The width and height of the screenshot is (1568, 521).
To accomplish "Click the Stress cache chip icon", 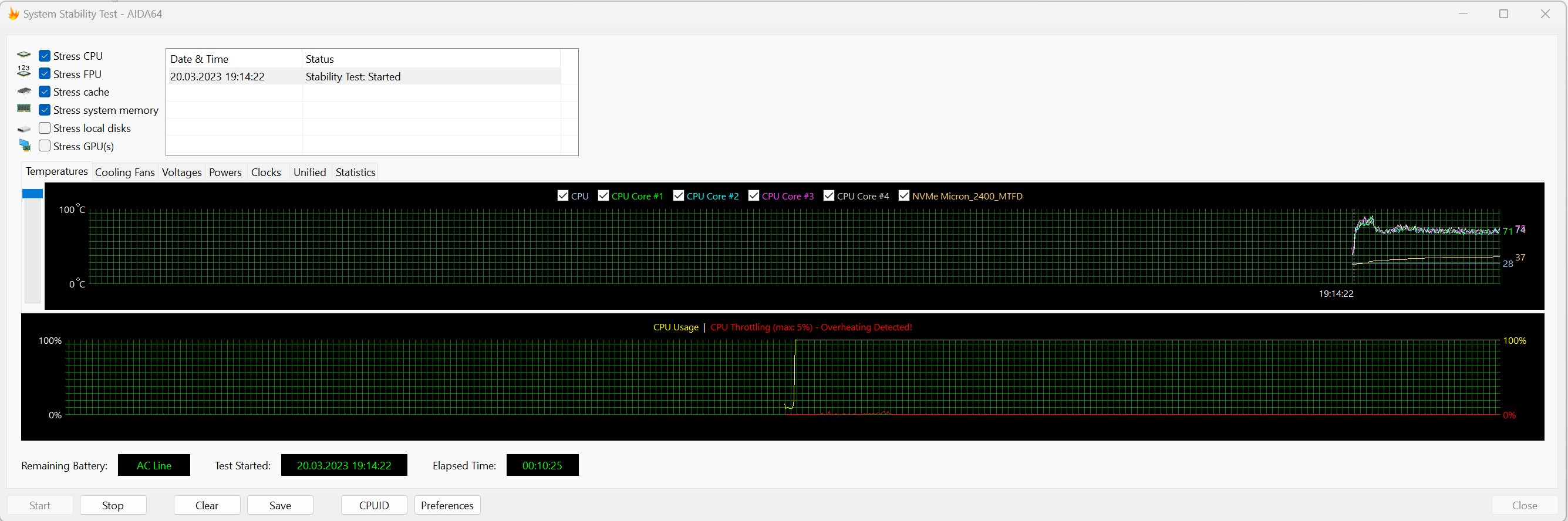I will tap(23, 92).
